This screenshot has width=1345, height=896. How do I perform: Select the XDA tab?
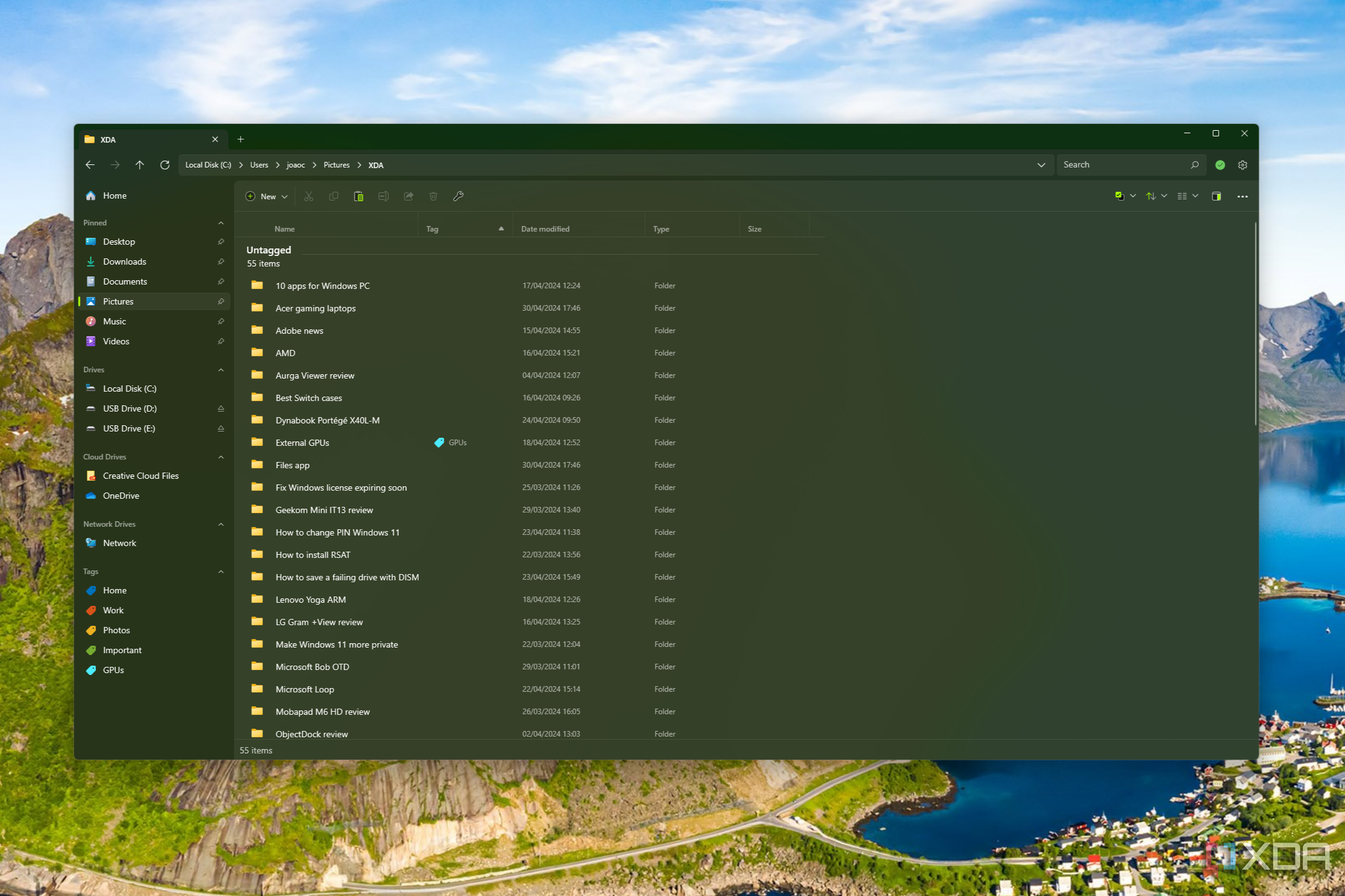(x=152, y=139)
